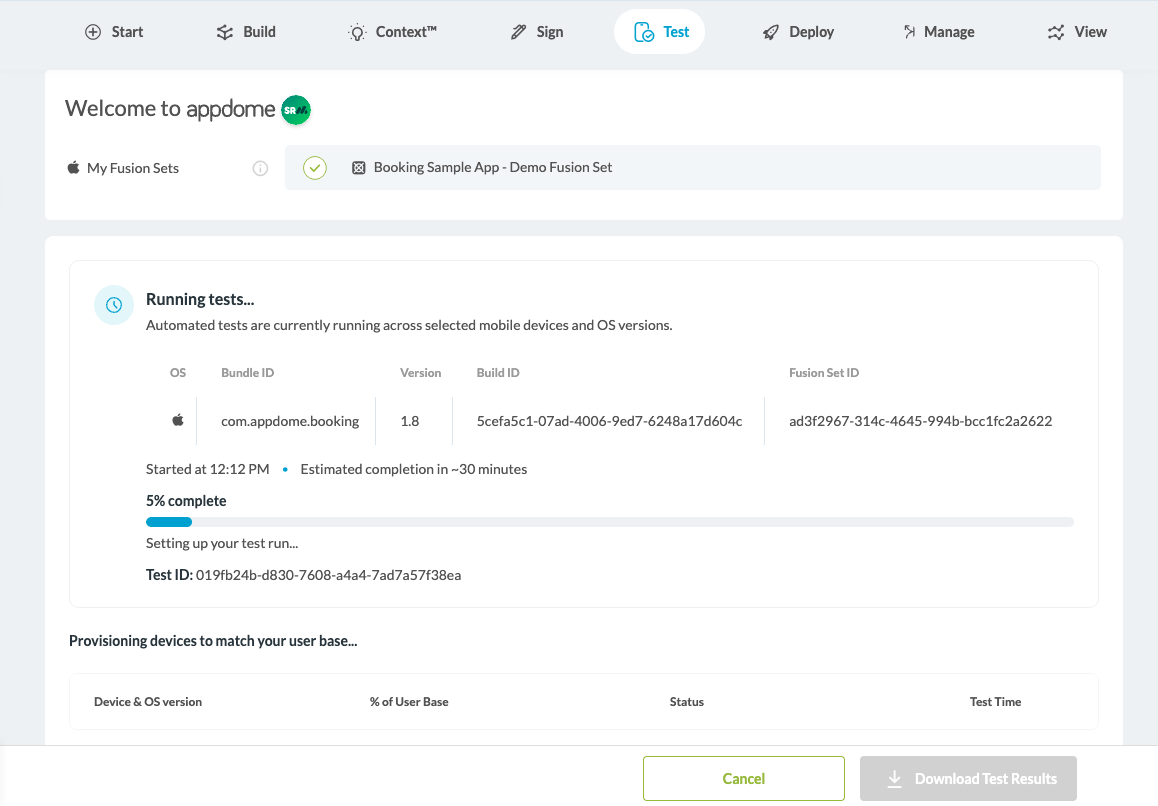Click the Status column header

point(687,702)
